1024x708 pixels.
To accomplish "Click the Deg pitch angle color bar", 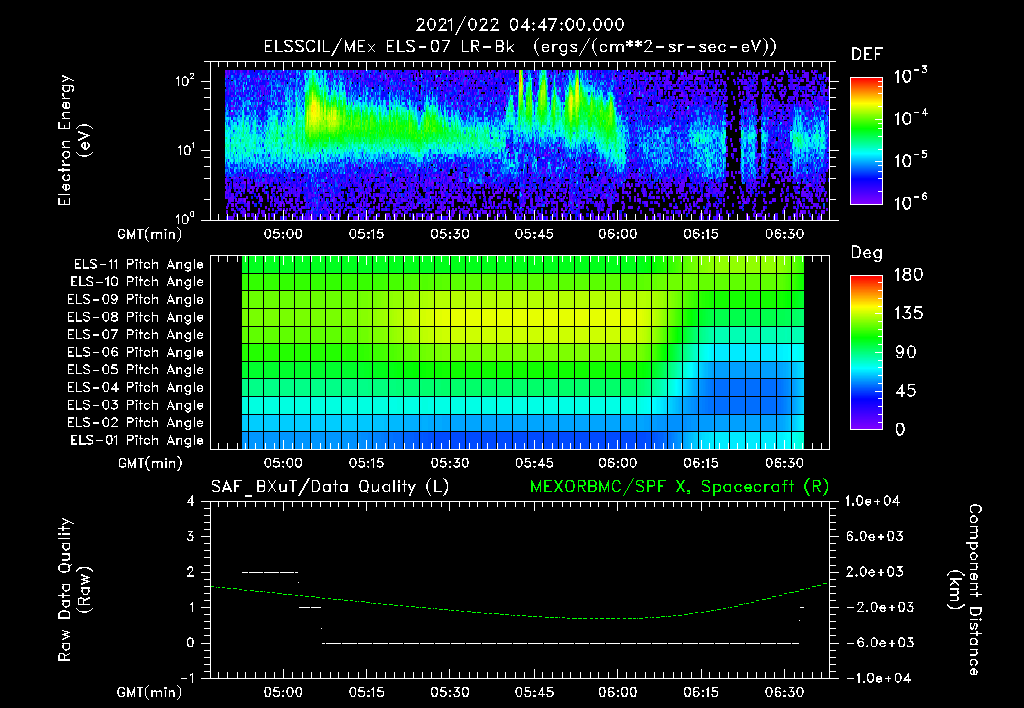I will (x=866, y=352).
